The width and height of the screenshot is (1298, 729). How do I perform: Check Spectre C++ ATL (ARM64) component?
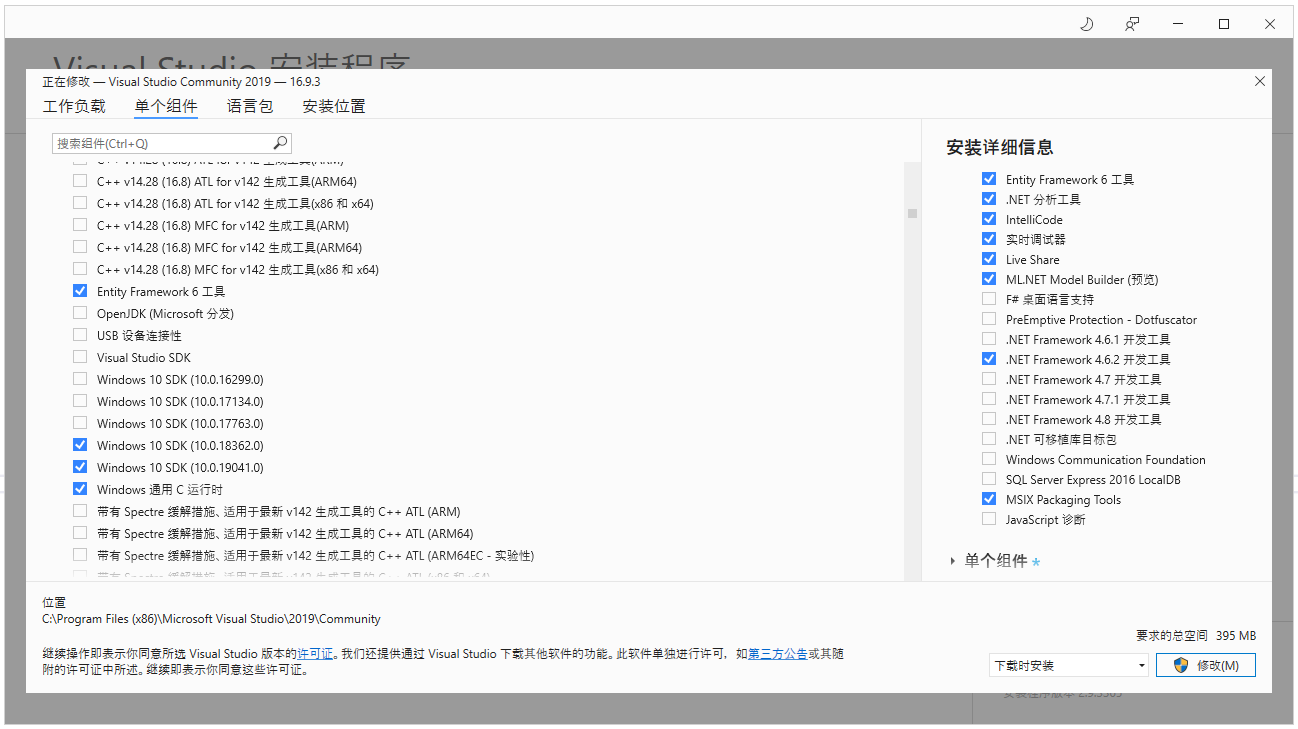click(80, 533)
